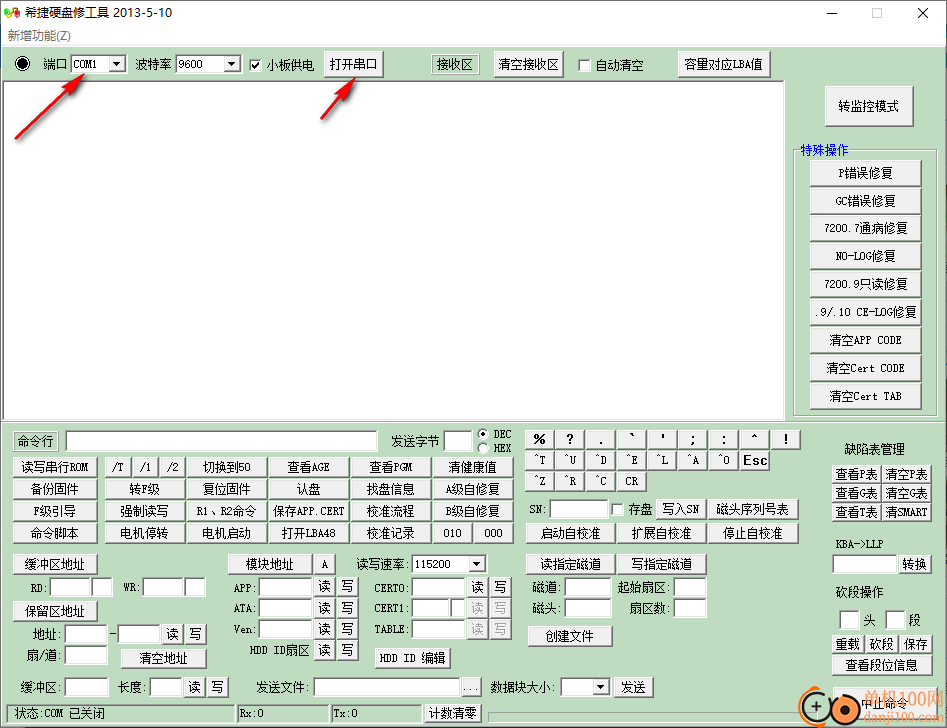Click the 模块地址 A button

[324, 564]
